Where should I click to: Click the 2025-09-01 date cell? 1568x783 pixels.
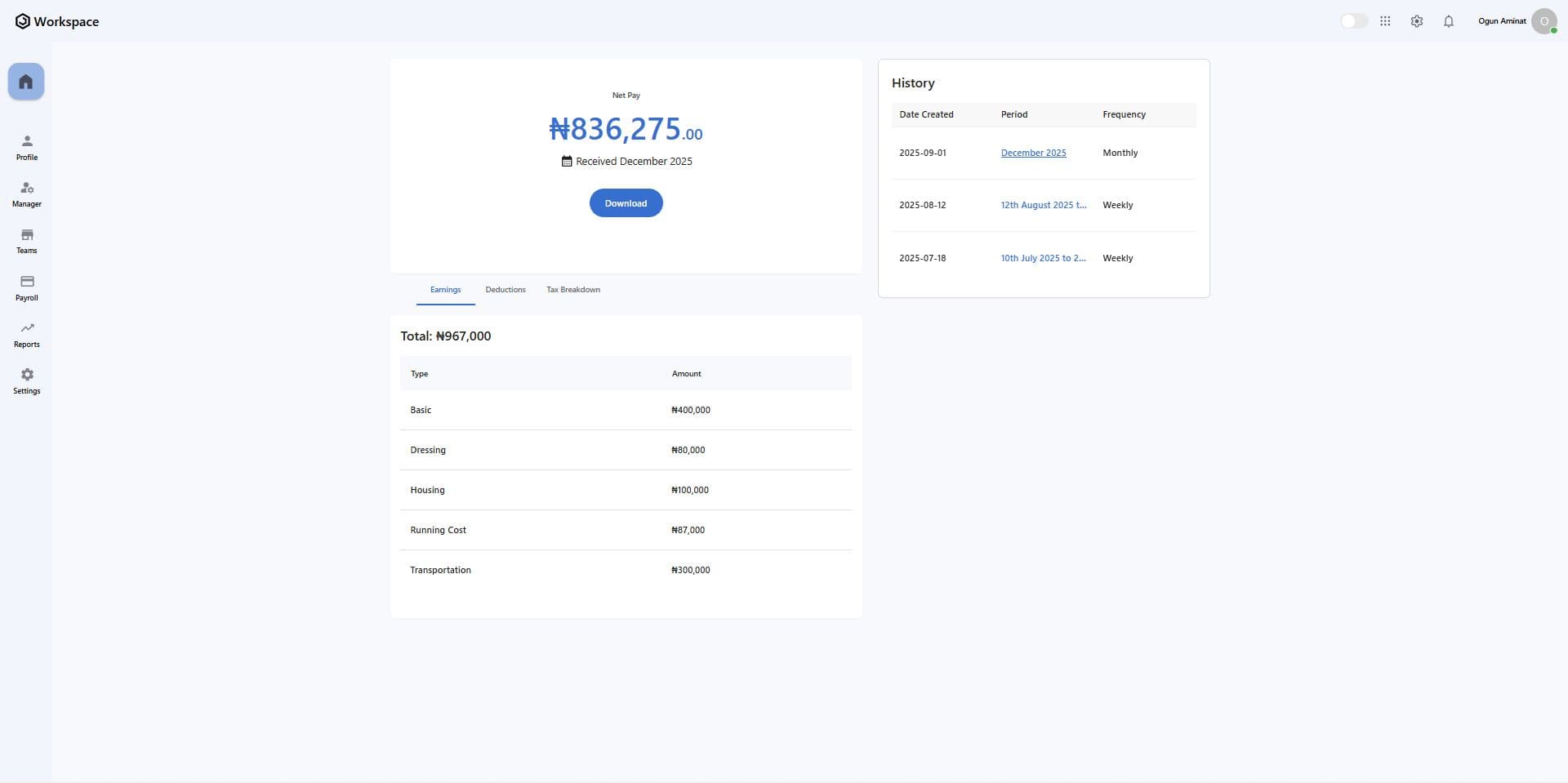923,153
